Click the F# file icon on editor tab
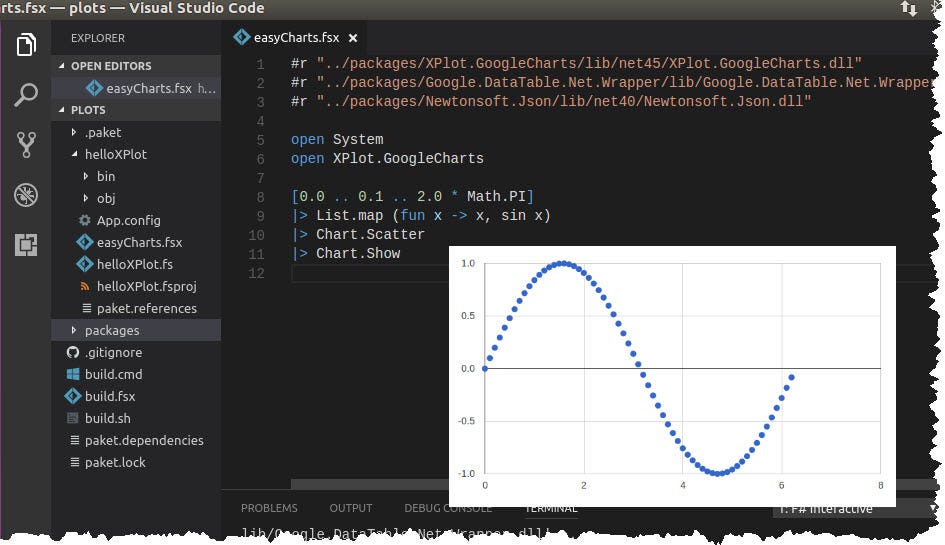This screenshot has width=945, height=545. click(x=242, y=37)
